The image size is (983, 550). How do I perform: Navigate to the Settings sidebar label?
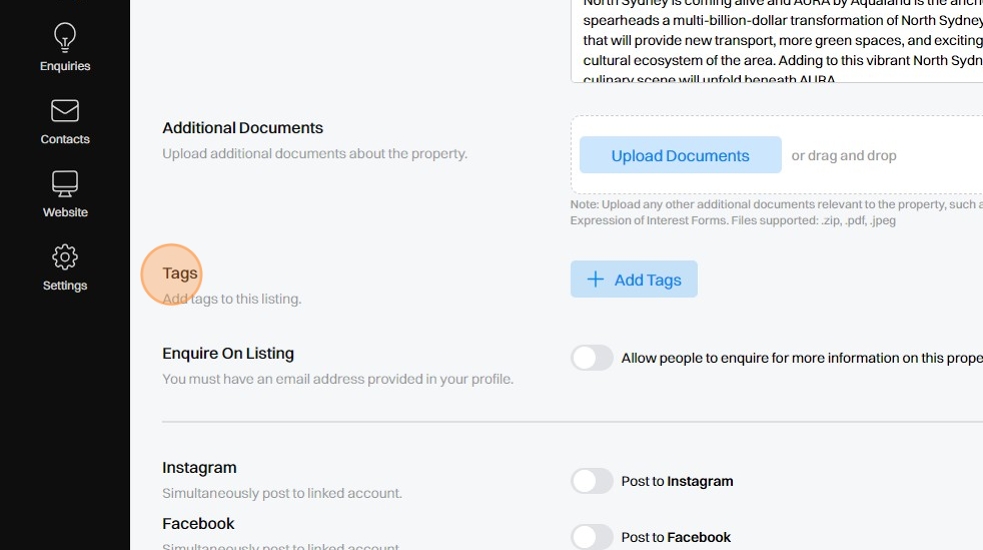click(65, 285)
